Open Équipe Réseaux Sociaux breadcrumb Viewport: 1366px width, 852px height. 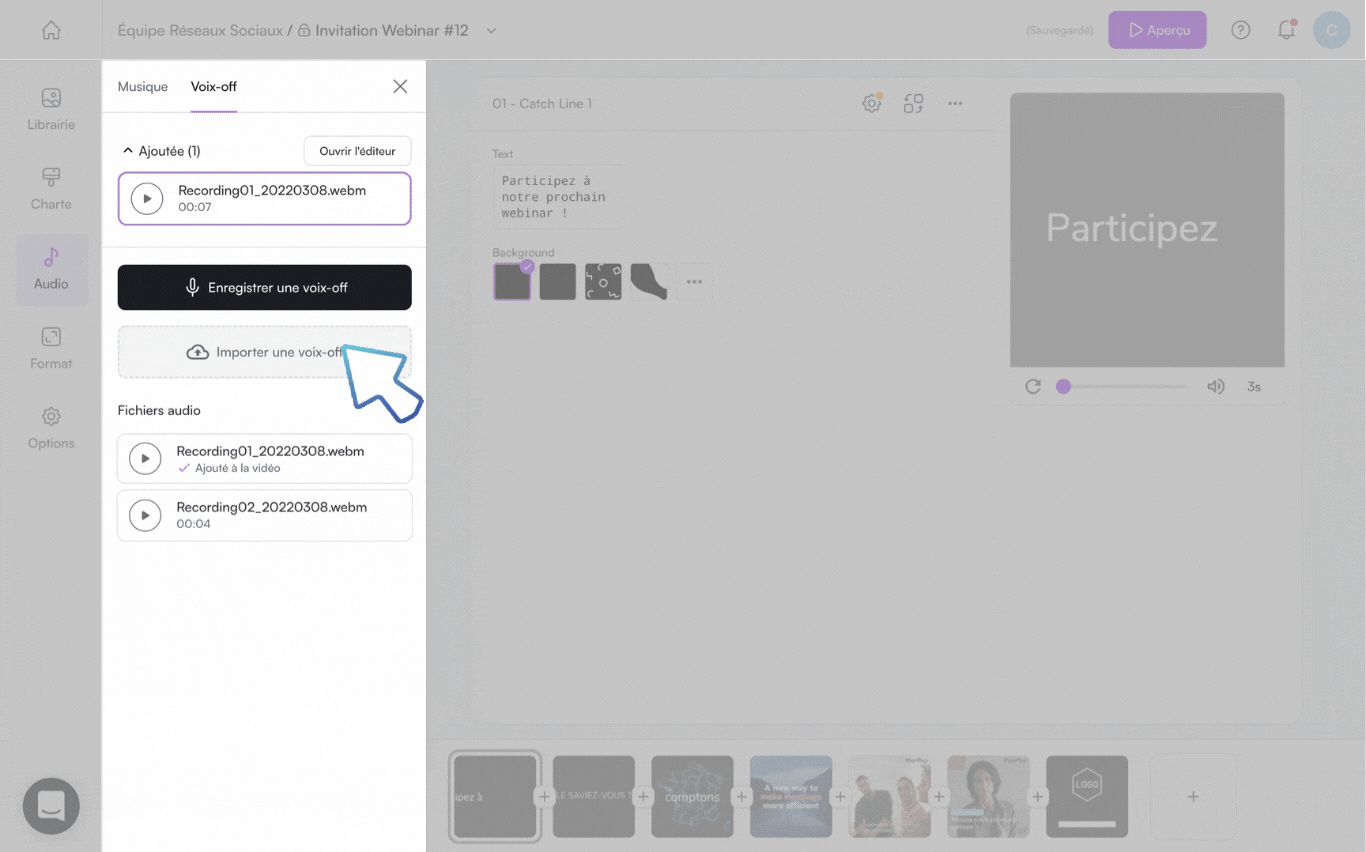pyautogui.click(x=200, y=30)
